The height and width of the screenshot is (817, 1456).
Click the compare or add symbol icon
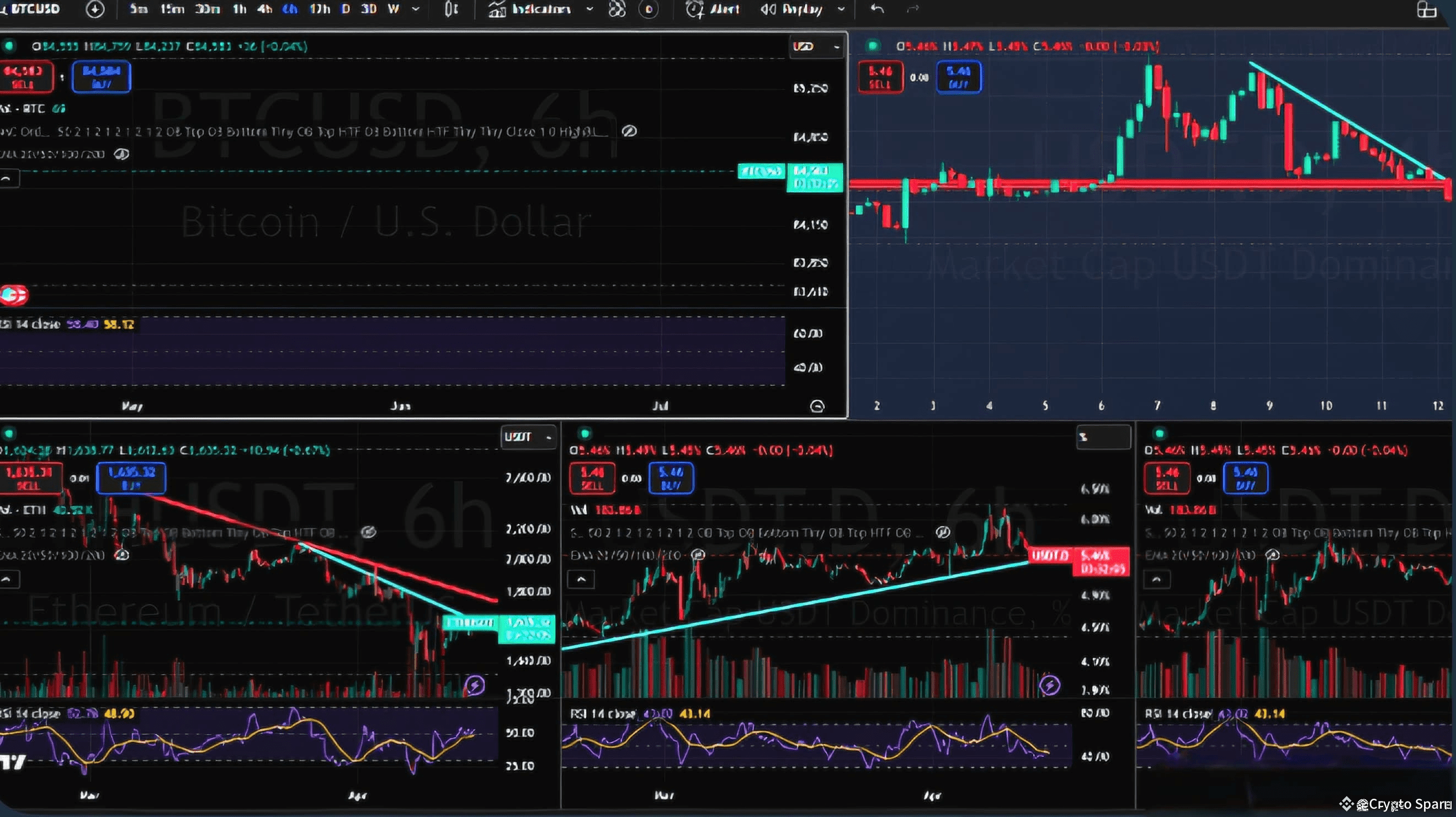[95, 9]
